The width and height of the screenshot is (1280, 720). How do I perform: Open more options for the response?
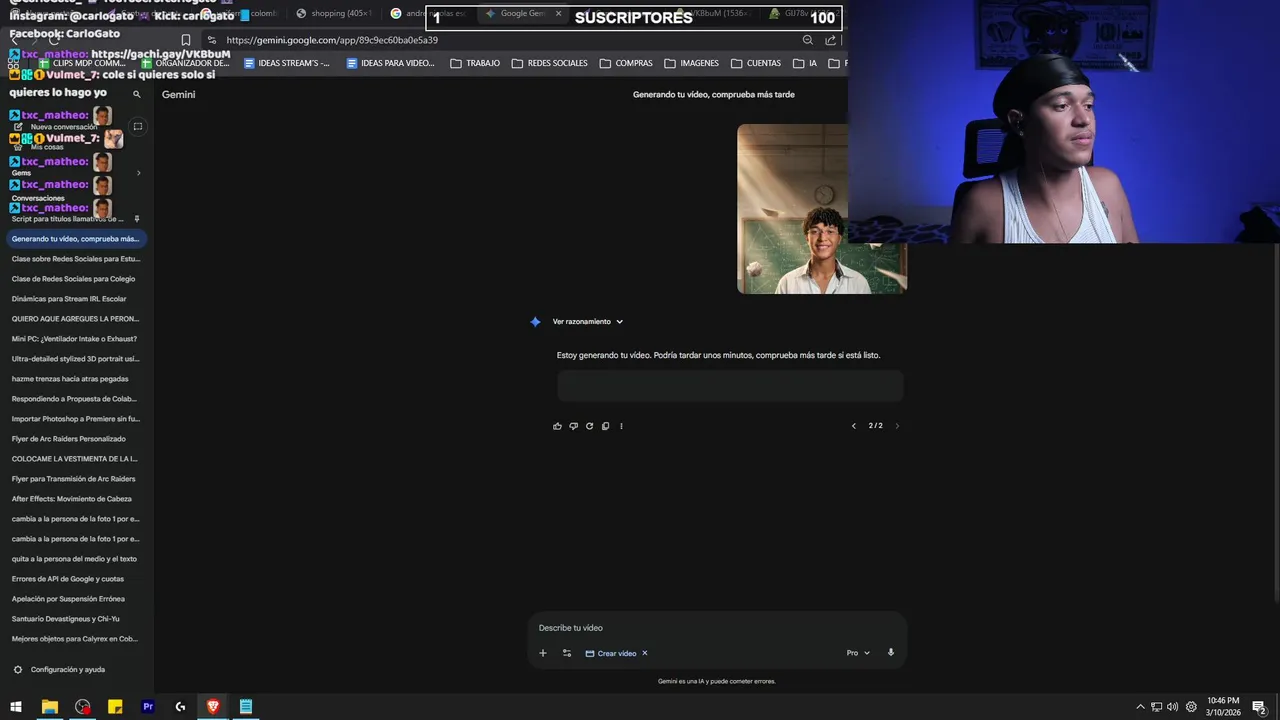pos(621,426)
